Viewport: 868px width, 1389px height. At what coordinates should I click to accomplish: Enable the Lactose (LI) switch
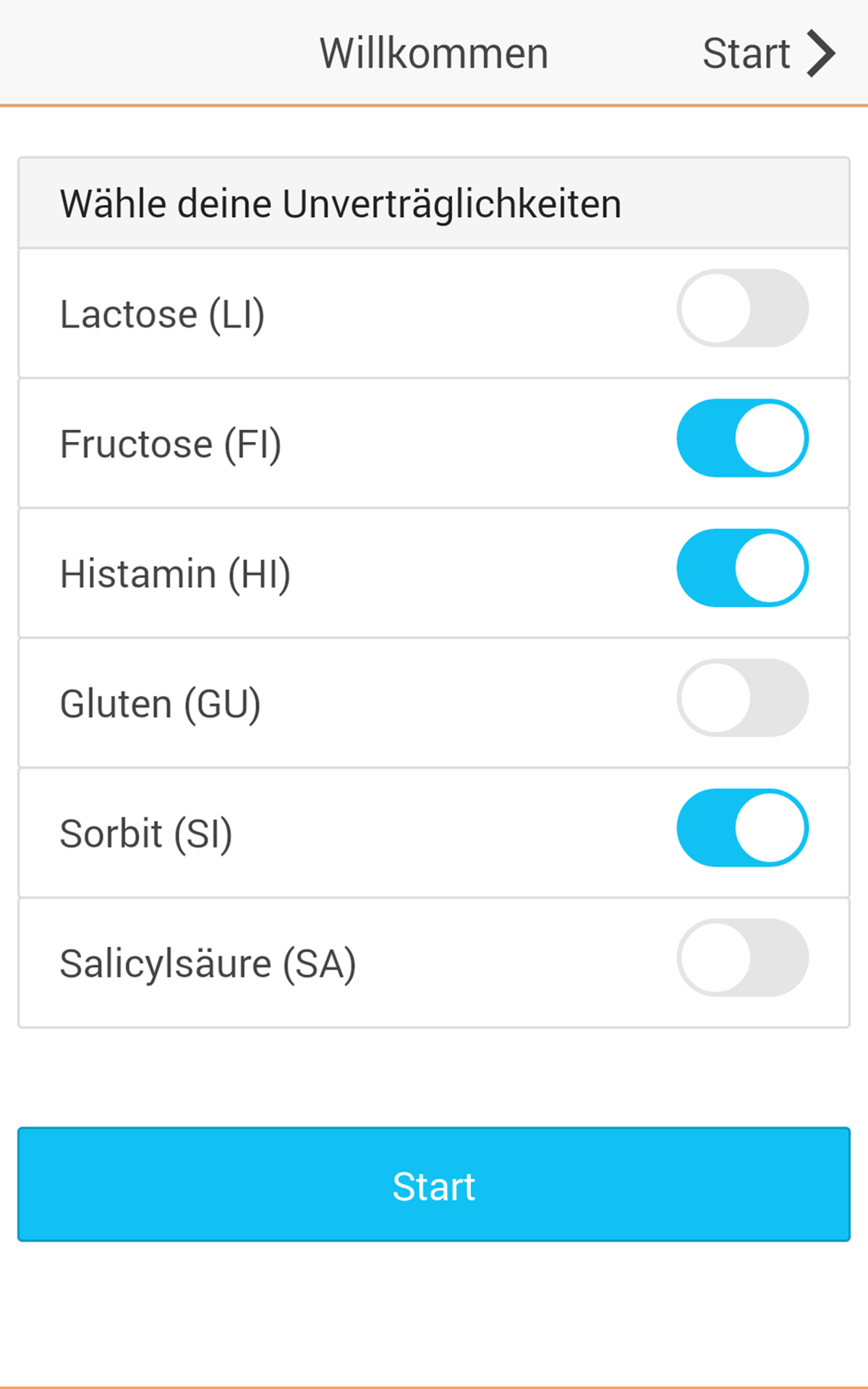point(742,308)
